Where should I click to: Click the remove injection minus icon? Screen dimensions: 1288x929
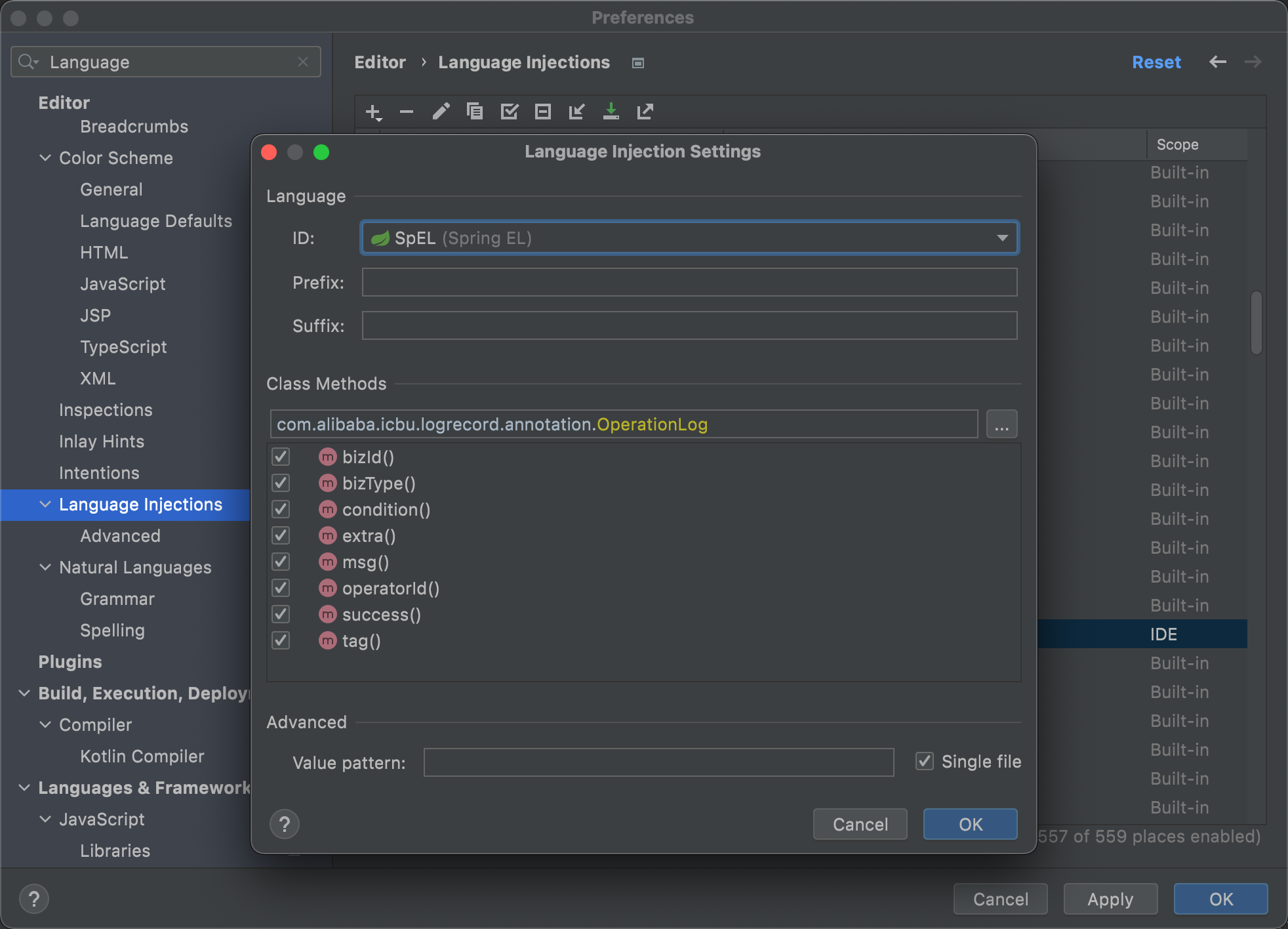407,112
